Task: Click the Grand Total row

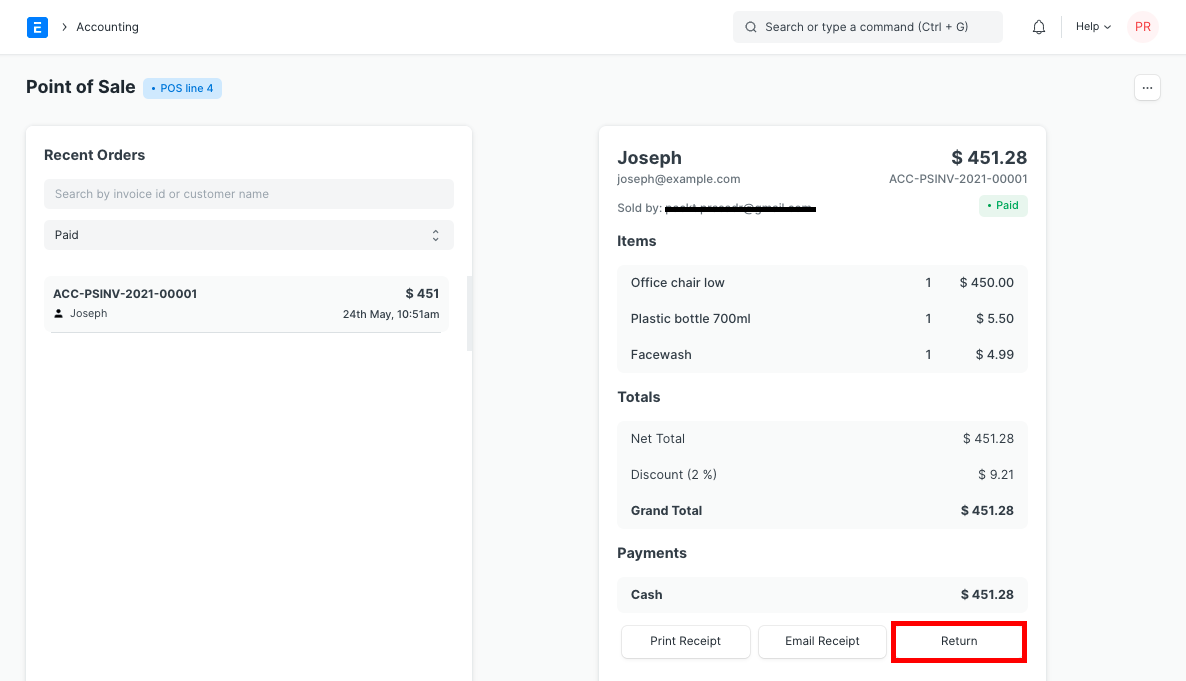Action: click(x=822, y=511)
